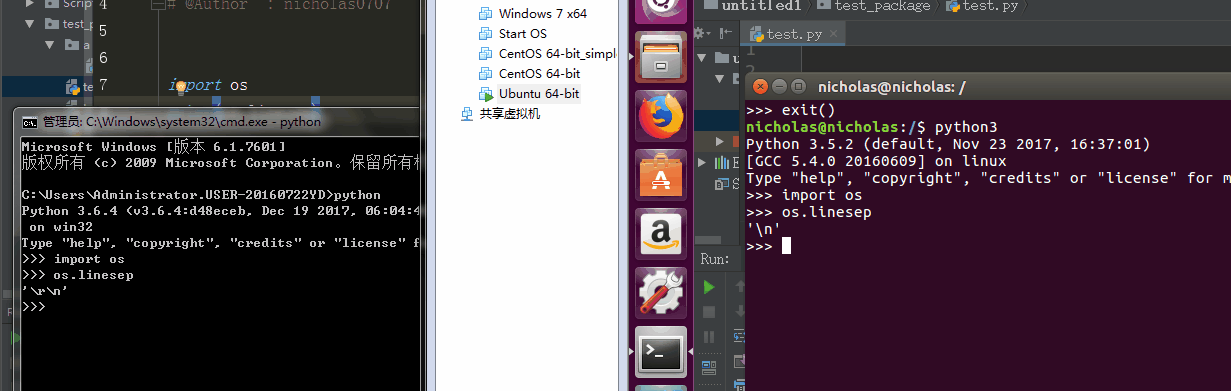The image size is (1231, 391).
Task: Select the Windows 7 x64 virtual machine
Action: tap(534, 13)
